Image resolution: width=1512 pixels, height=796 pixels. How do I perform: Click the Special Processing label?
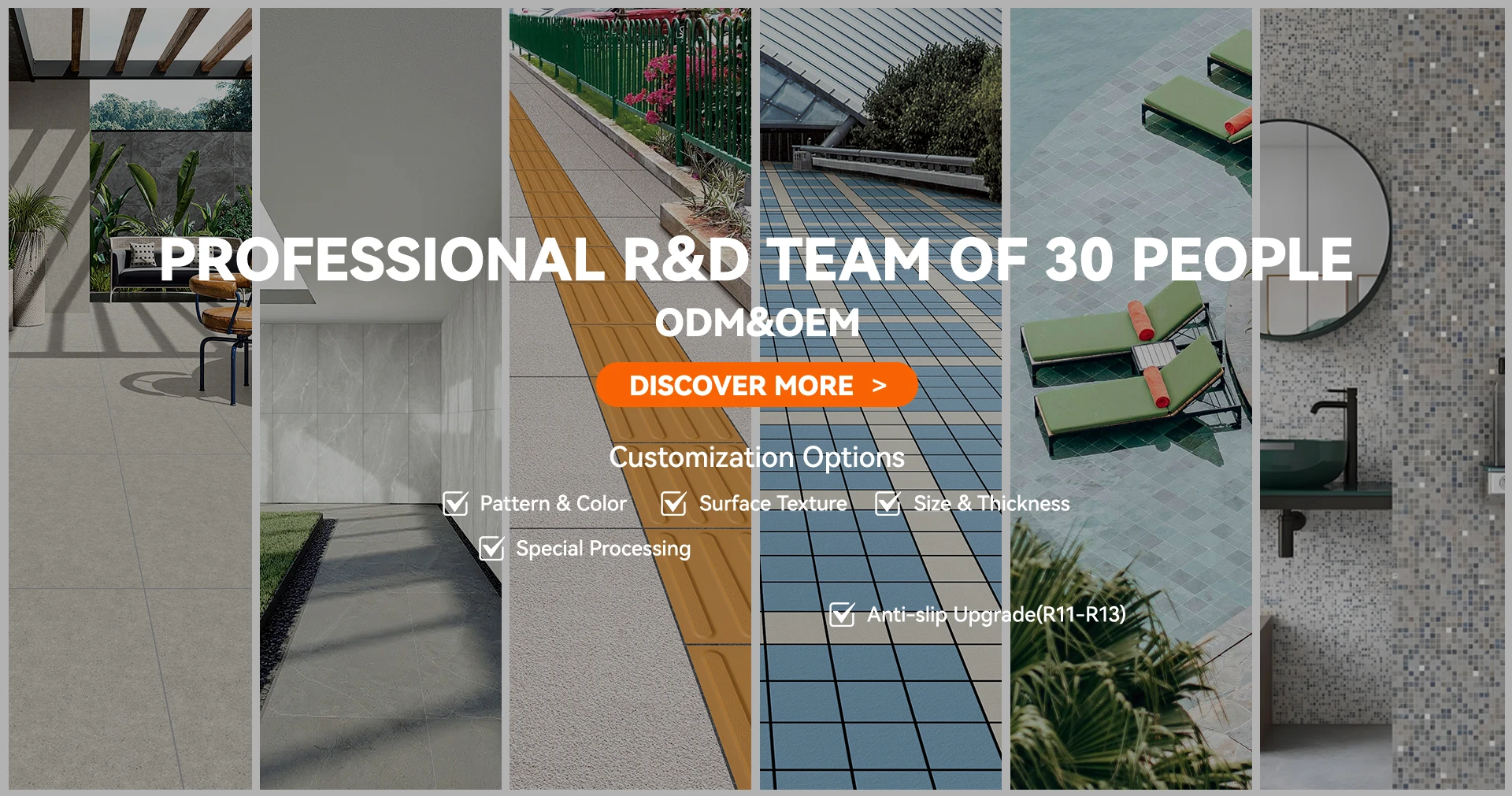(603, 549)
